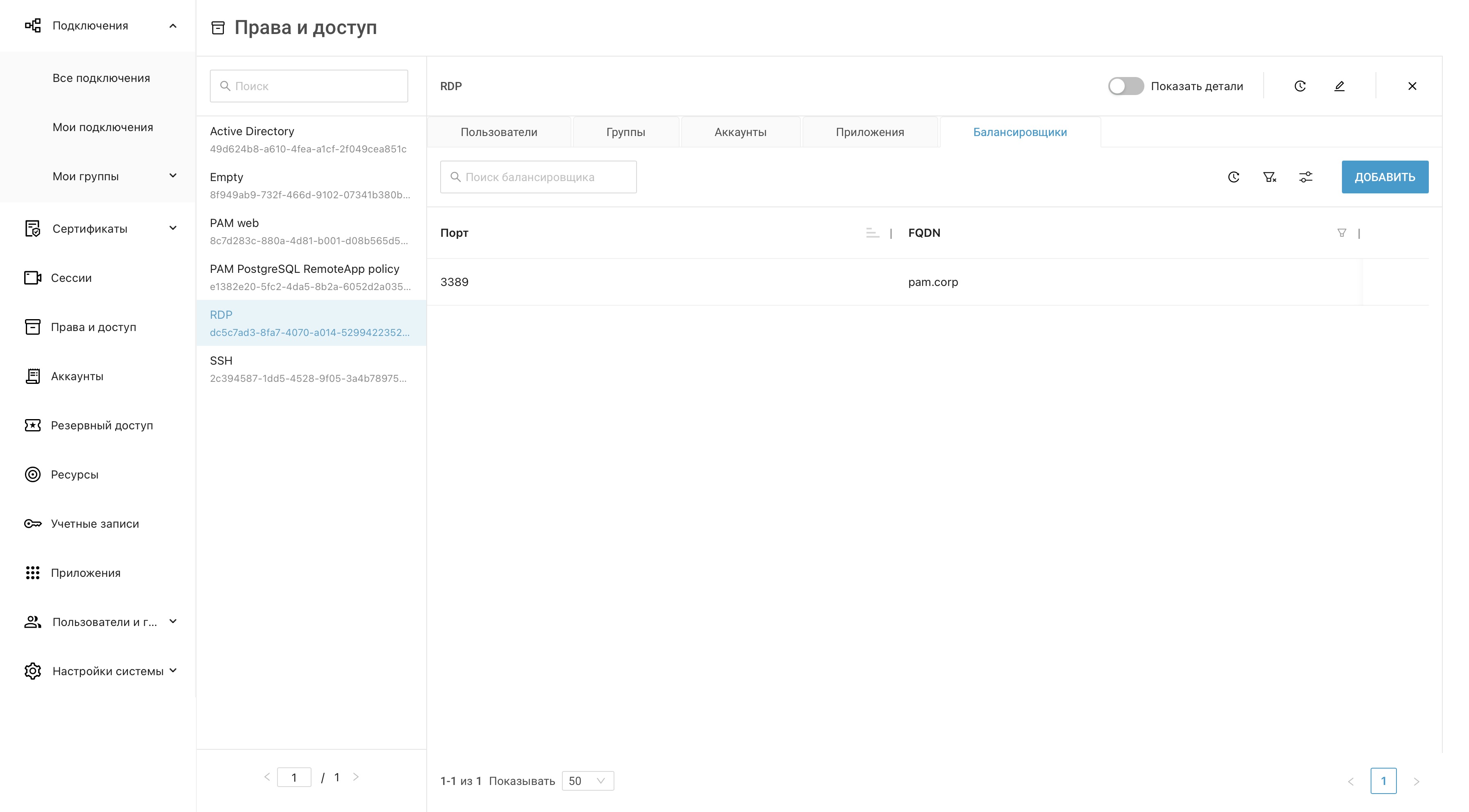Click refresh clock icon near balancer search
Screen dimensions: 1469x812
1233,177
